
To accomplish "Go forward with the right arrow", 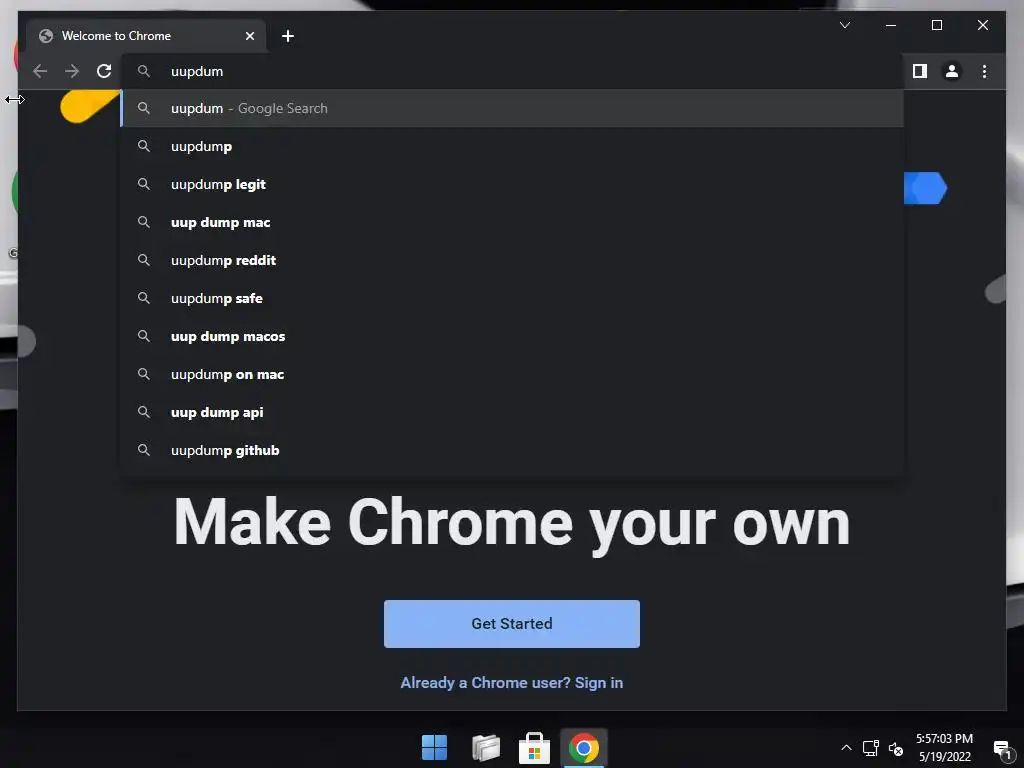I will click(x=72, y=71).
